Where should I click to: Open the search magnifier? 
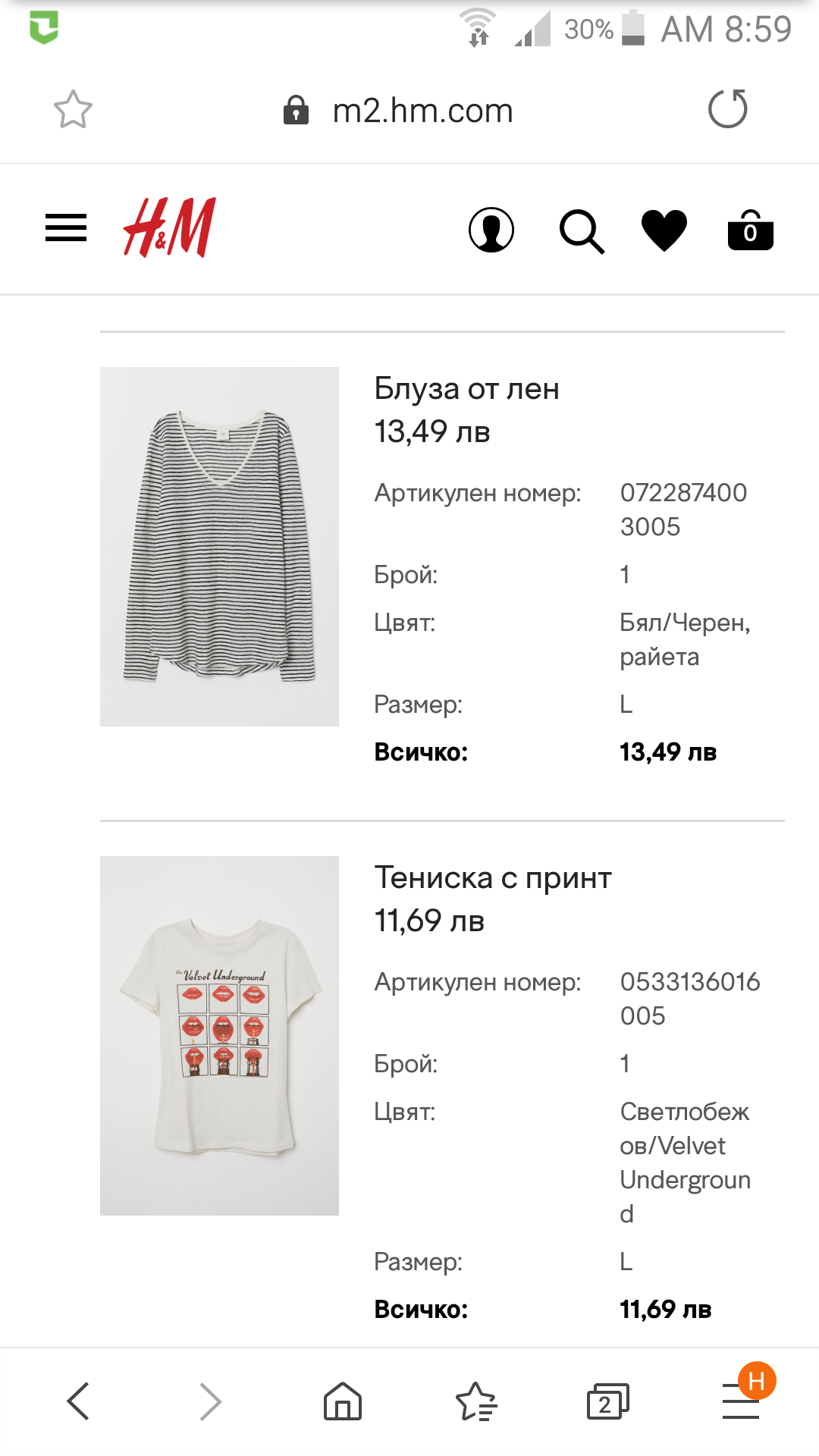tap(582, 231)
